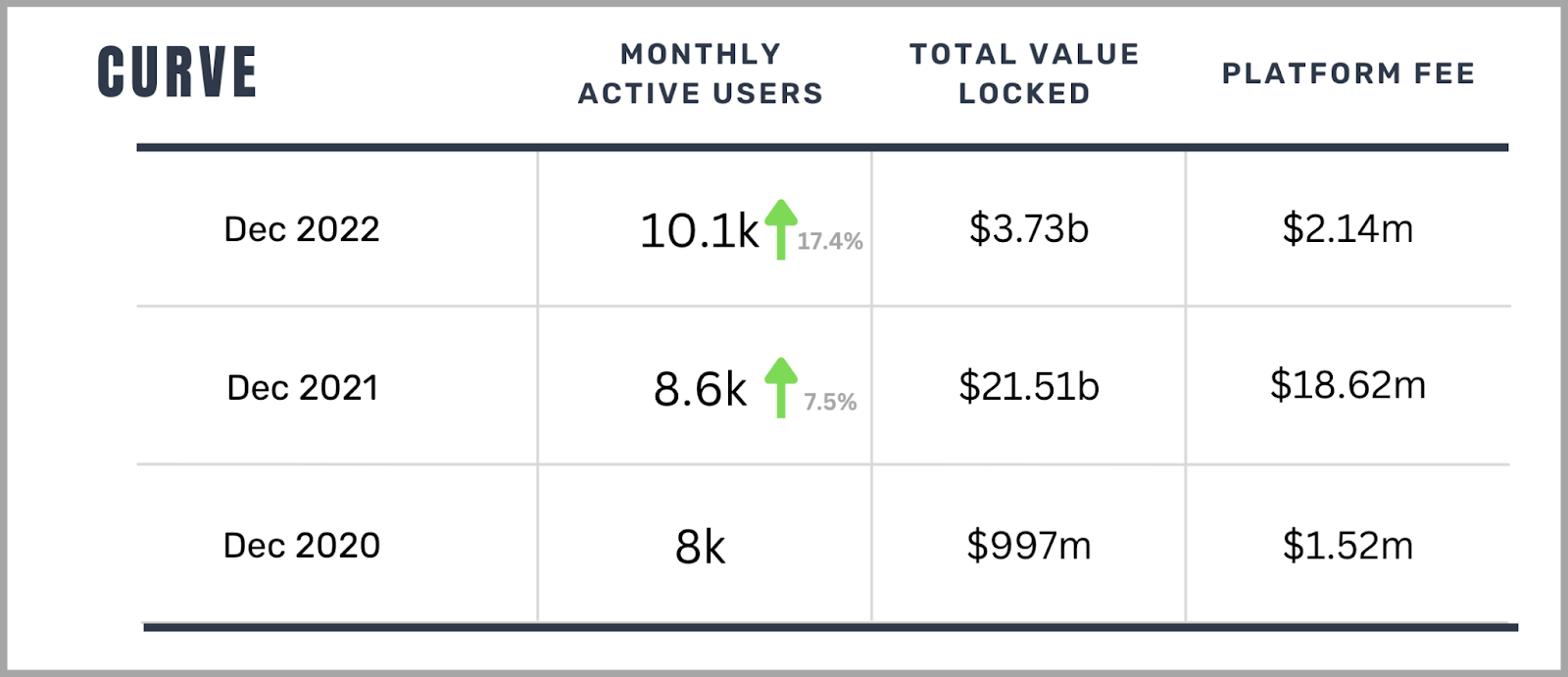
Task: Click the green up arrow beside 8.6k
Action: click(x=781, y=387)
